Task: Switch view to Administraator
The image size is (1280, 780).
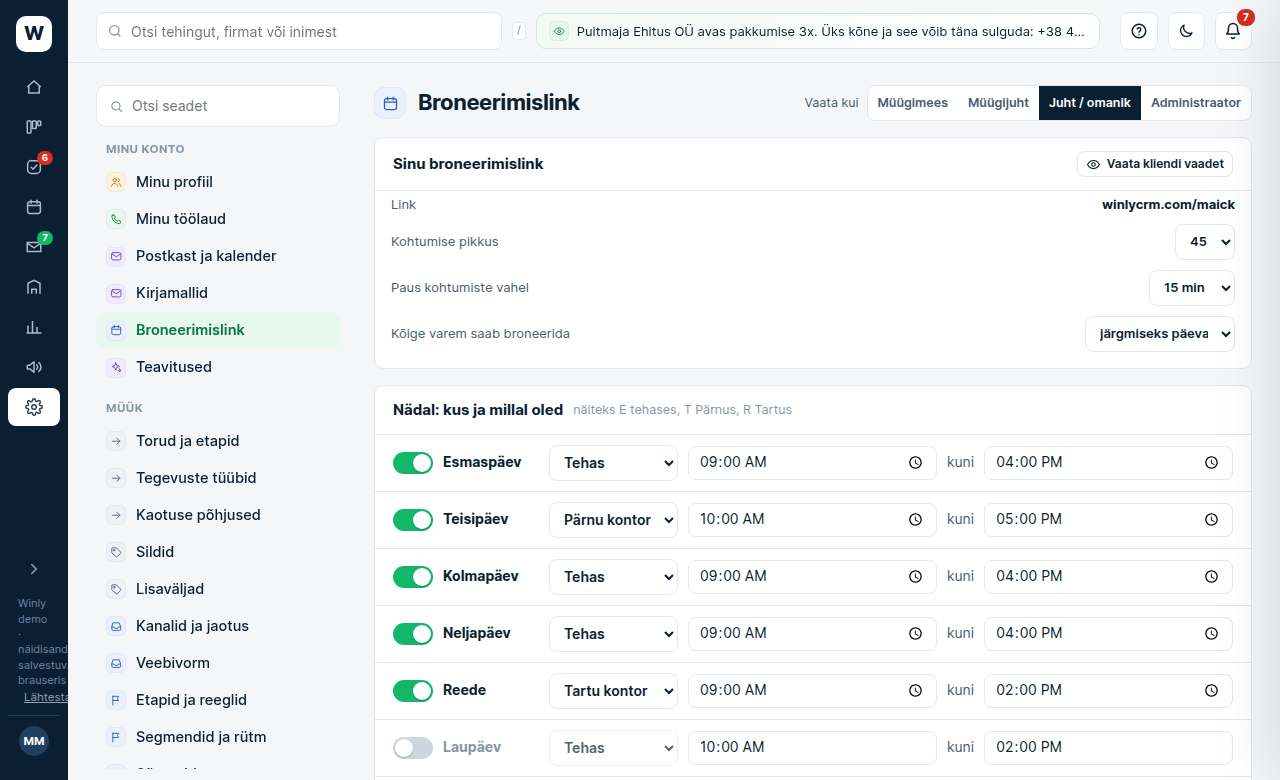Action: tap(1195, 103)
